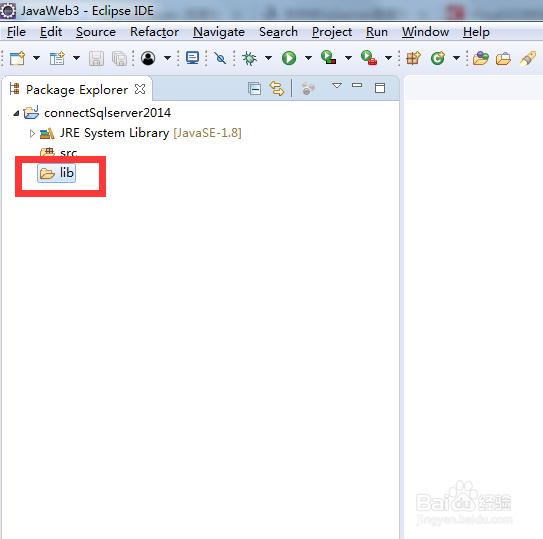The height and width of the screenshot is (539, 543).
Task: Click the focus on task icon
Action: tap(308, 89)
